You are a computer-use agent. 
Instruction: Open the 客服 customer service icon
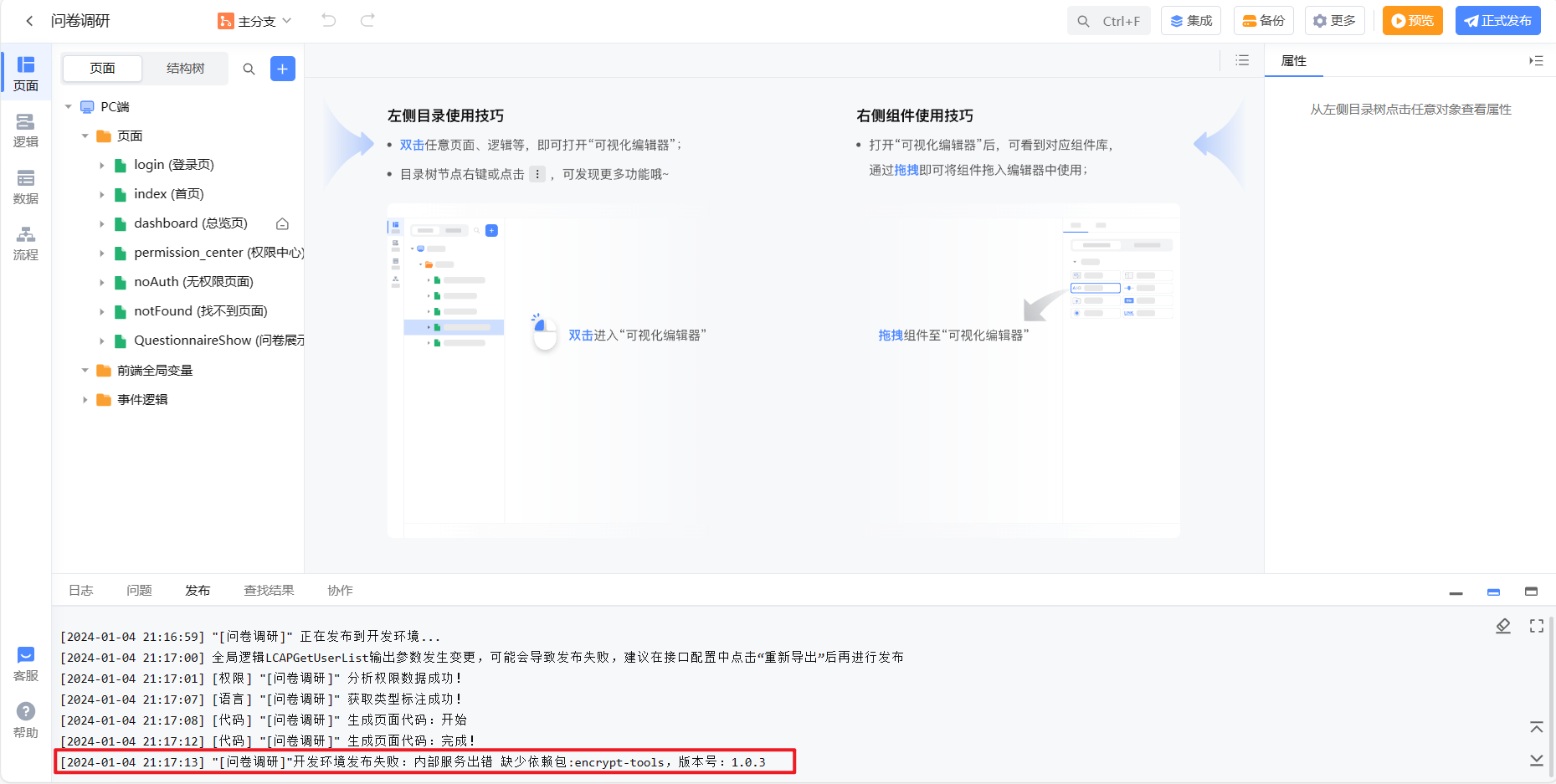(x=26, y=664)
